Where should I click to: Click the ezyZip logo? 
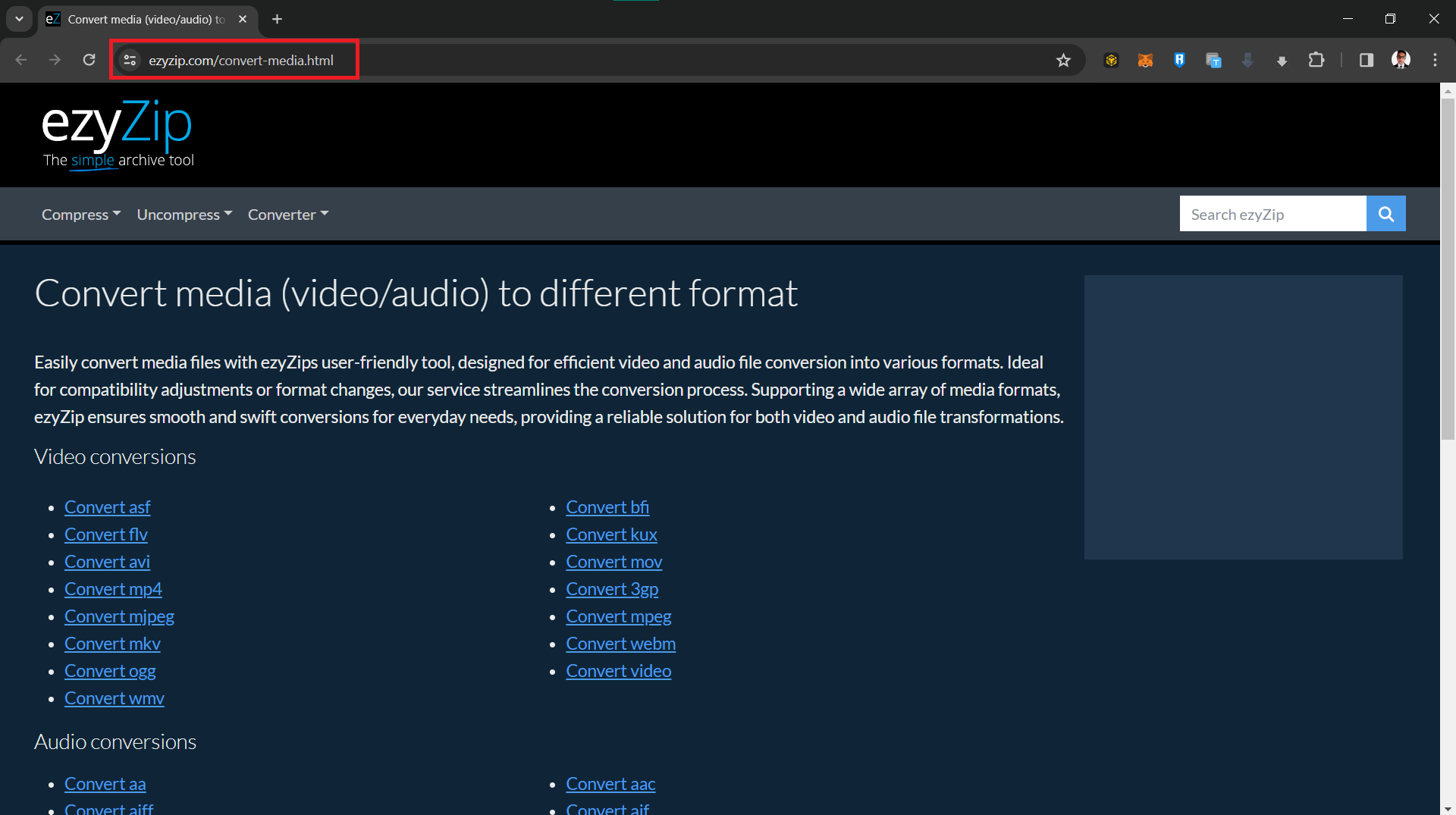[117, 125]
